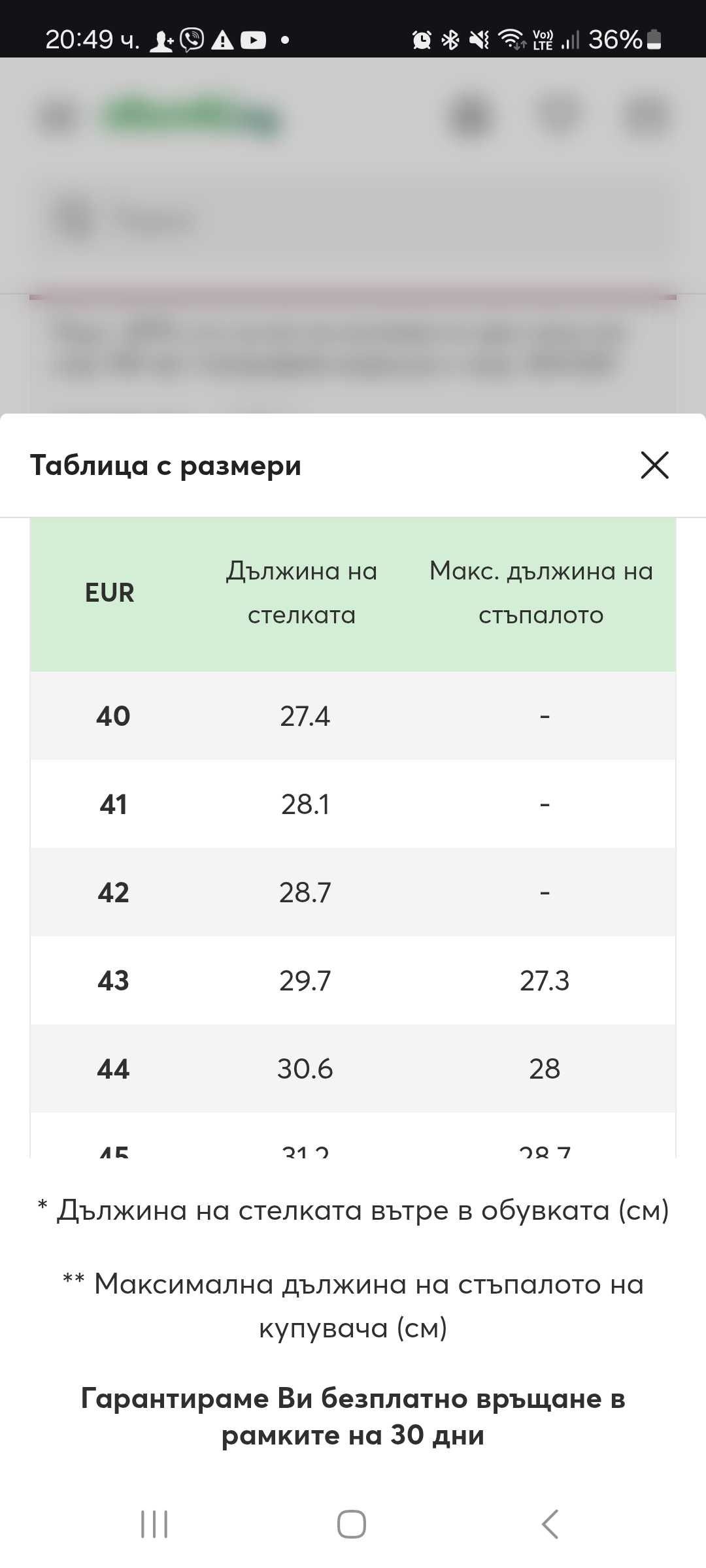This screenshot has height=1568, width=706.
Task: Tap the 'Макс. дължина на стъпалото' header
Action: click(541, 593)
